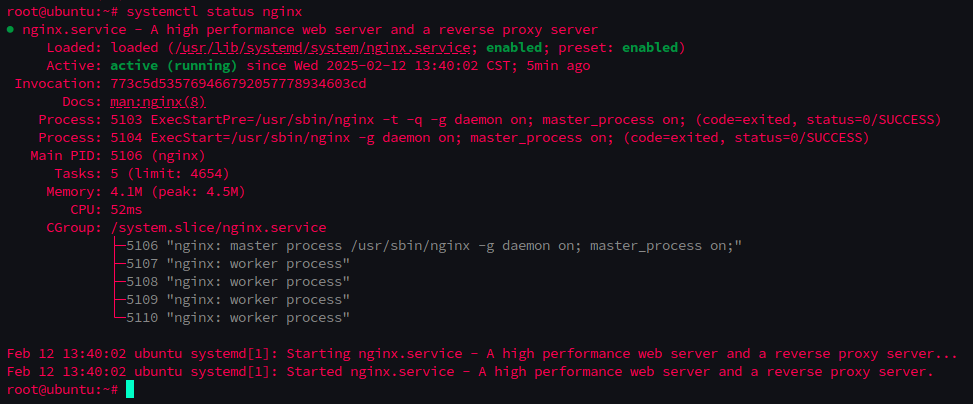
Task: Select worker process 5110 in the CGroup tree
Action: (239, 318)
